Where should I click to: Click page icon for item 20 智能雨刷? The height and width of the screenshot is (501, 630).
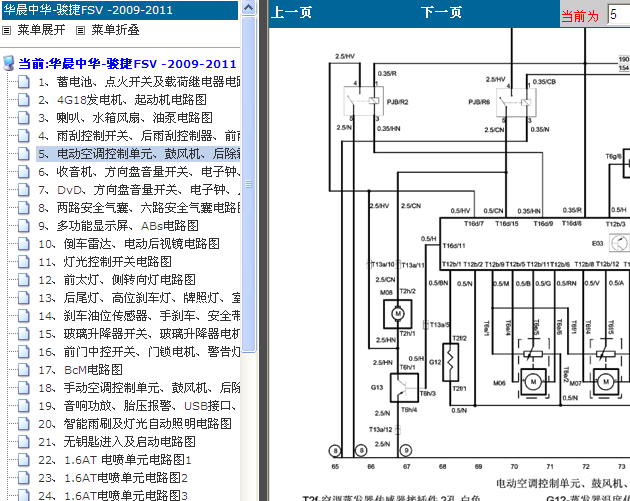[x=24, y=424]
